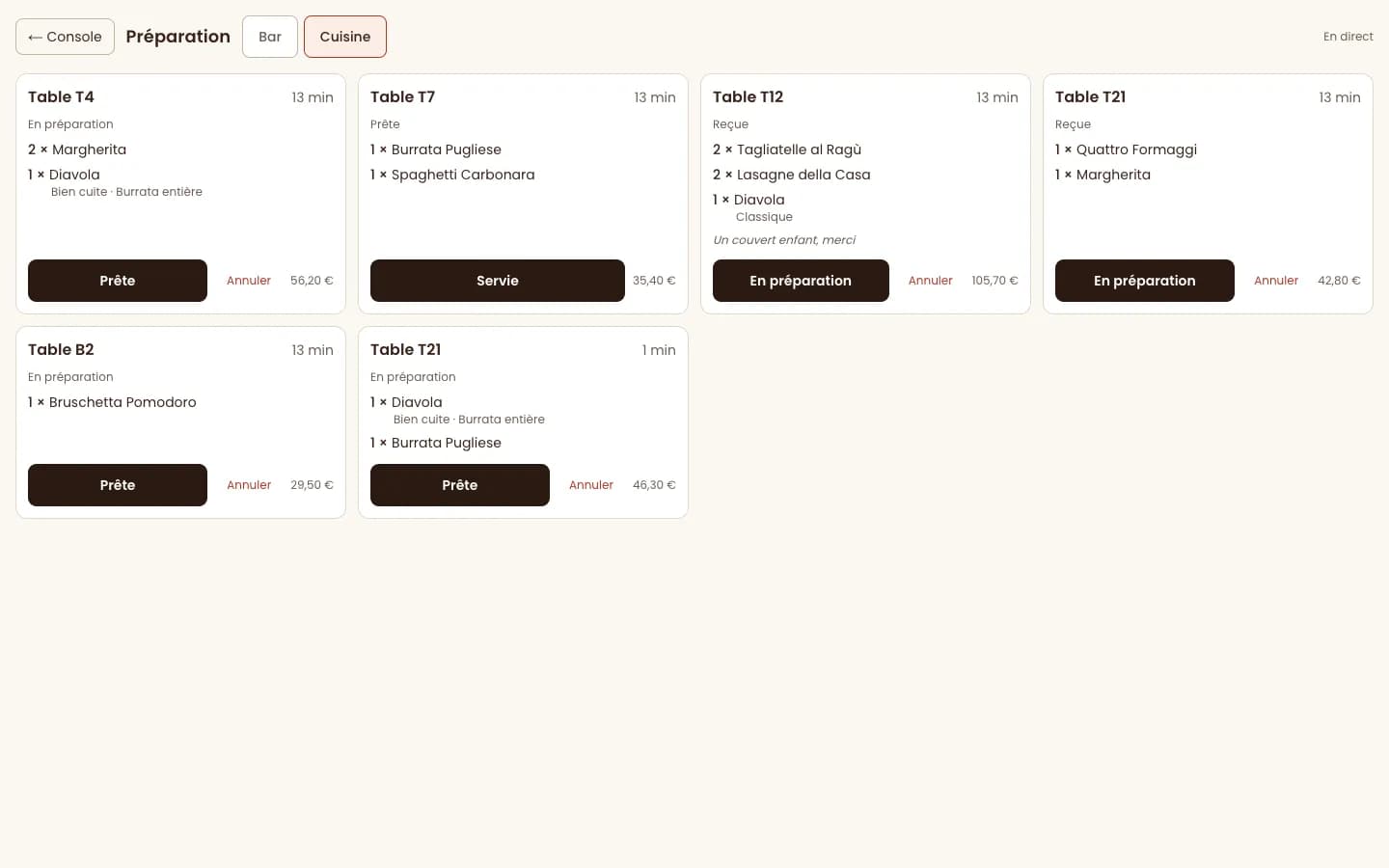
Task: Set Table T12 order to En préparation
Action: point(801,281)
